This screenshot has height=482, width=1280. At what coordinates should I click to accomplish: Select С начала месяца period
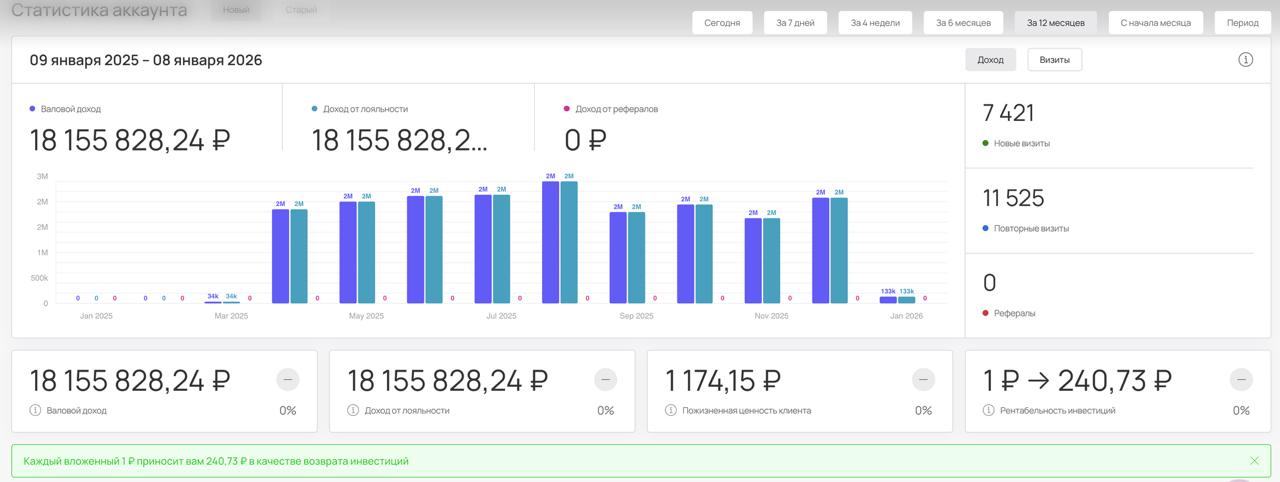point(1155,23)
